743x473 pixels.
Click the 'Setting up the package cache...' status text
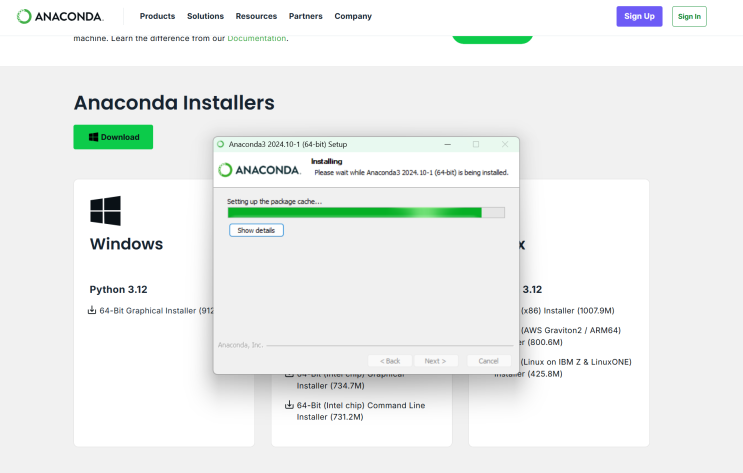click(274, 201)
